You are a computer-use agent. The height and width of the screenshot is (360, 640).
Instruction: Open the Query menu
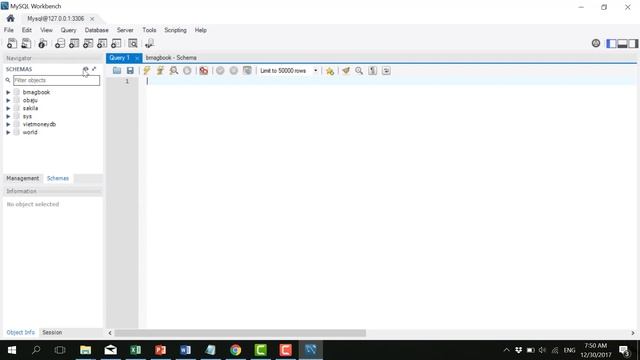point(68,30)
